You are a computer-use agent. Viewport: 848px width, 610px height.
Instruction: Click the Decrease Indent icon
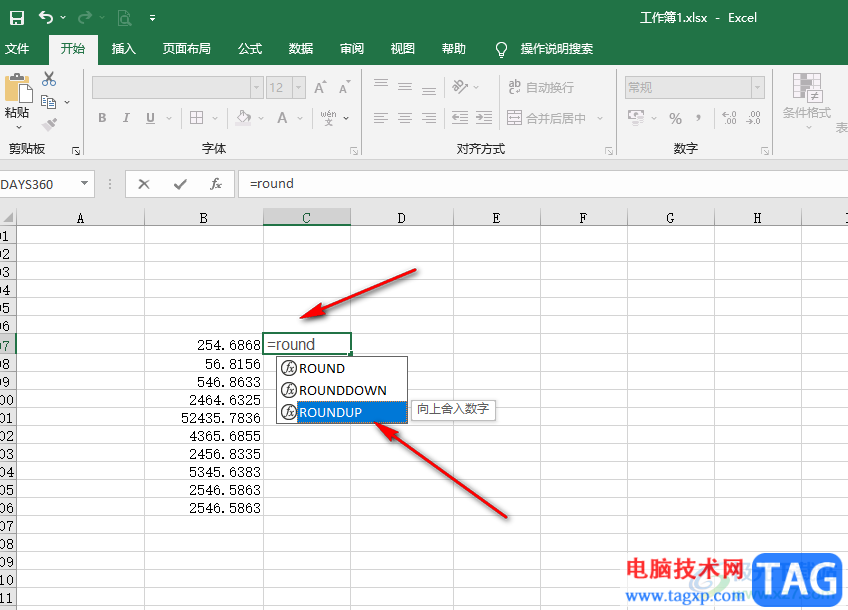460,118
